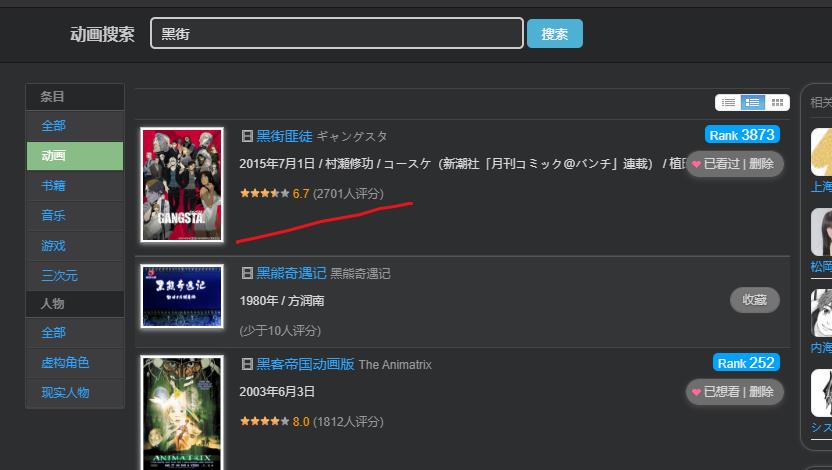Click the 1812人评分 rating count
This screenshot has height=470, width=832.
(x=348, y=422)
